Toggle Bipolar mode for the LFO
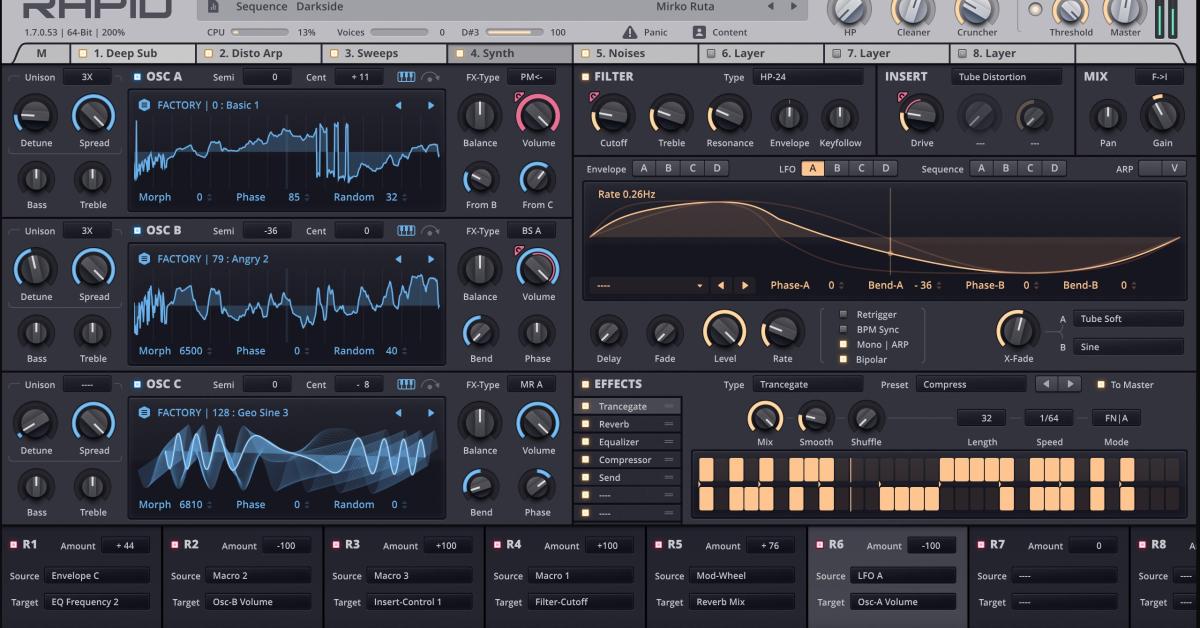 pyautogui.click(x=843, y=358)
